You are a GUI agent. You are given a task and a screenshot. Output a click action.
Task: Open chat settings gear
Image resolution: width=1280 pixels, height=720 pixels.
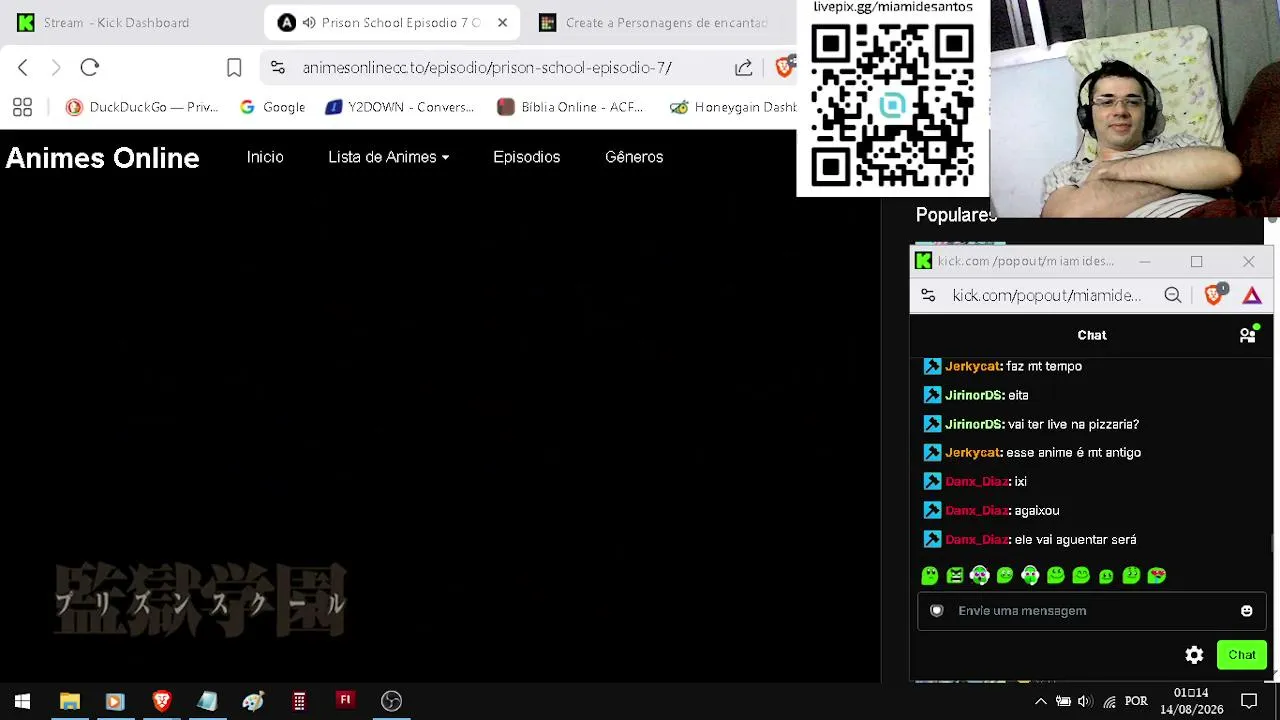coord(1194,655)
